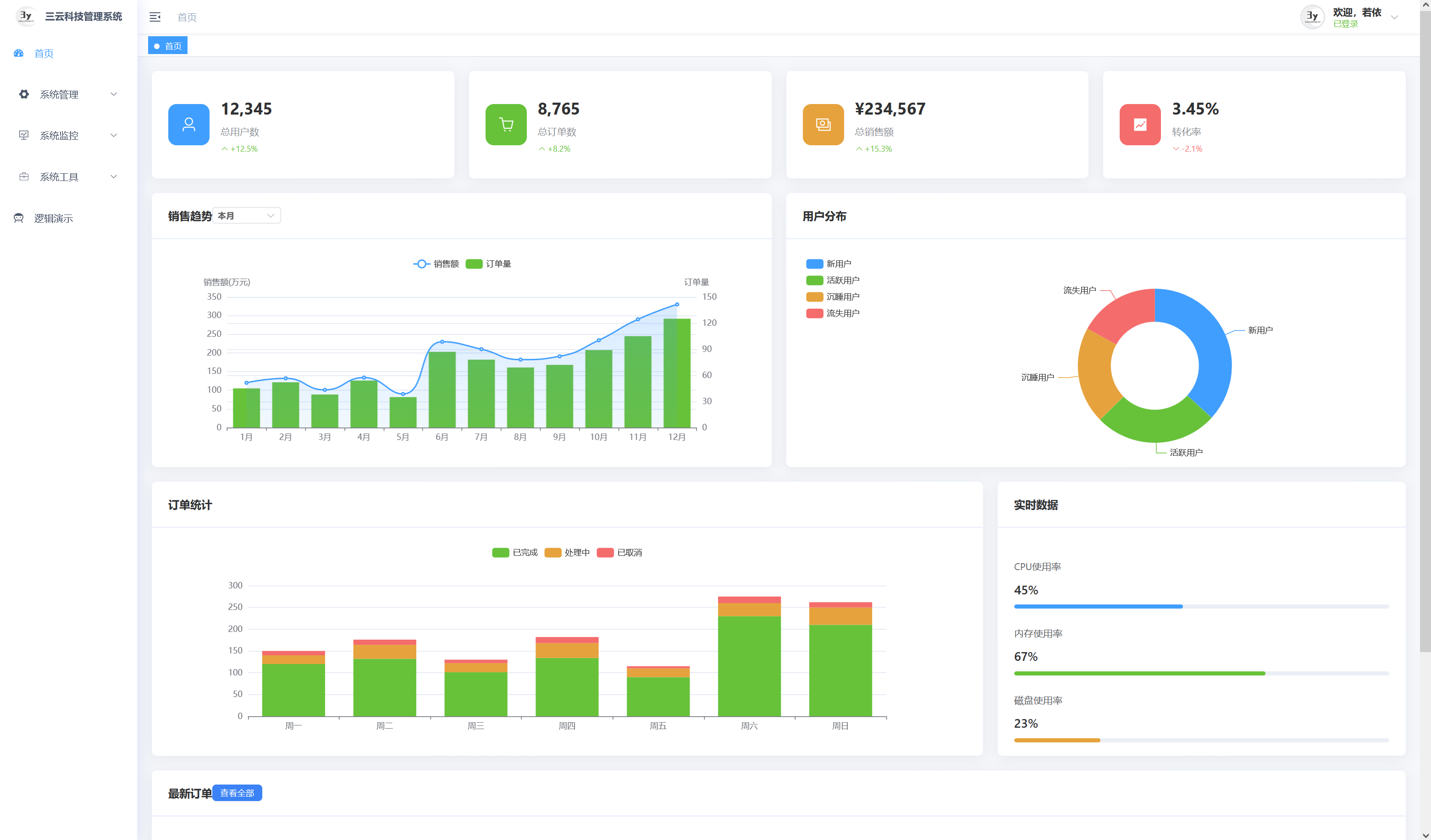Toggle 订单量 series in sales chart legend
Viewport: 1431px width, 840px height.
[488, 264]
